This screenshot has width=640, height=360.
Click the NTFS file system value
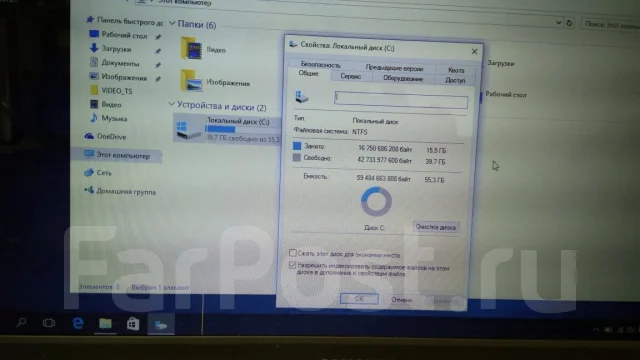click(x=360, y=132)
